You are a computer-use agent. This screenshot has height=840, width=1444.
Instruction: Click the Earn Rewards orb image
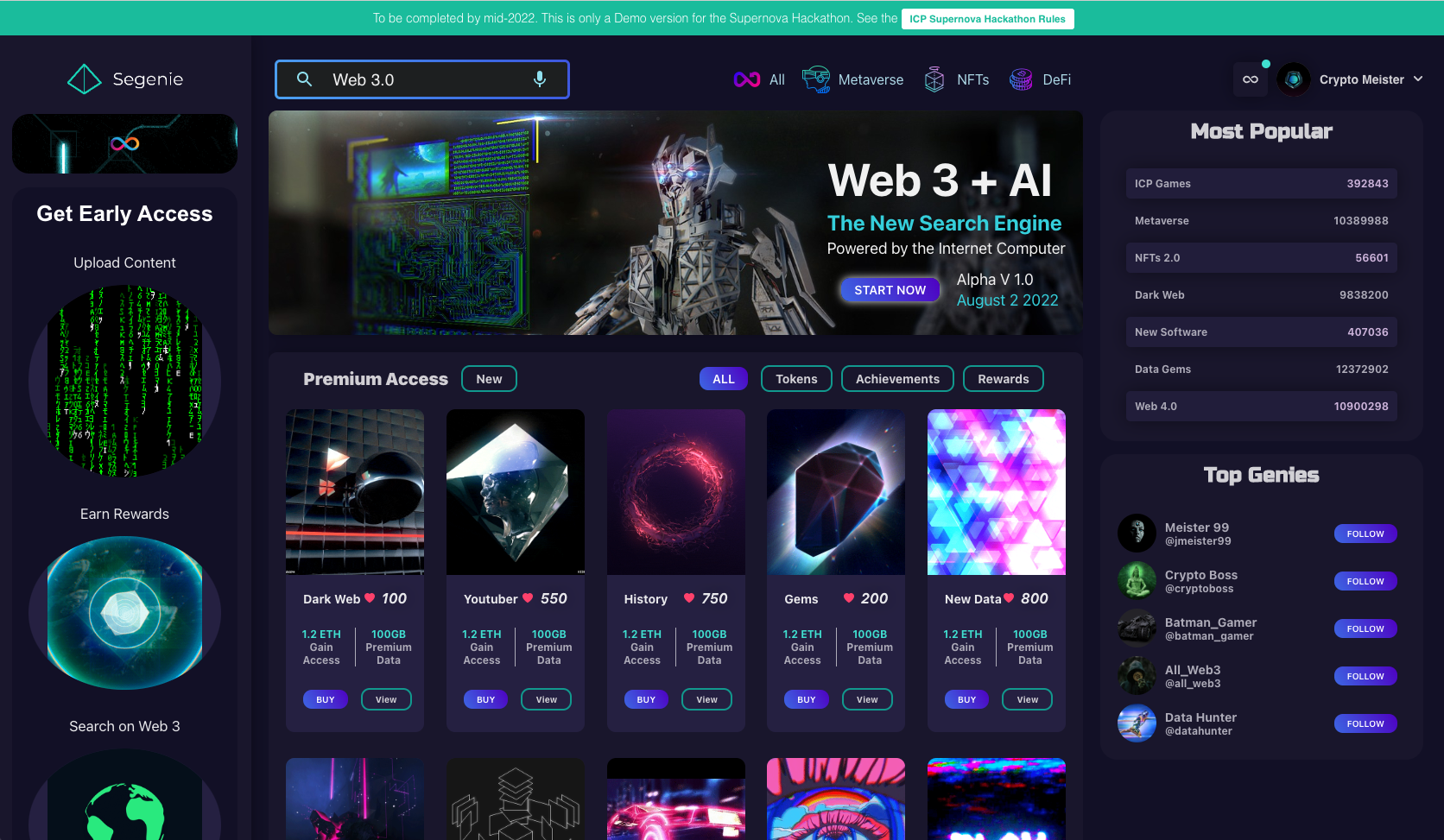pos(124,613)
